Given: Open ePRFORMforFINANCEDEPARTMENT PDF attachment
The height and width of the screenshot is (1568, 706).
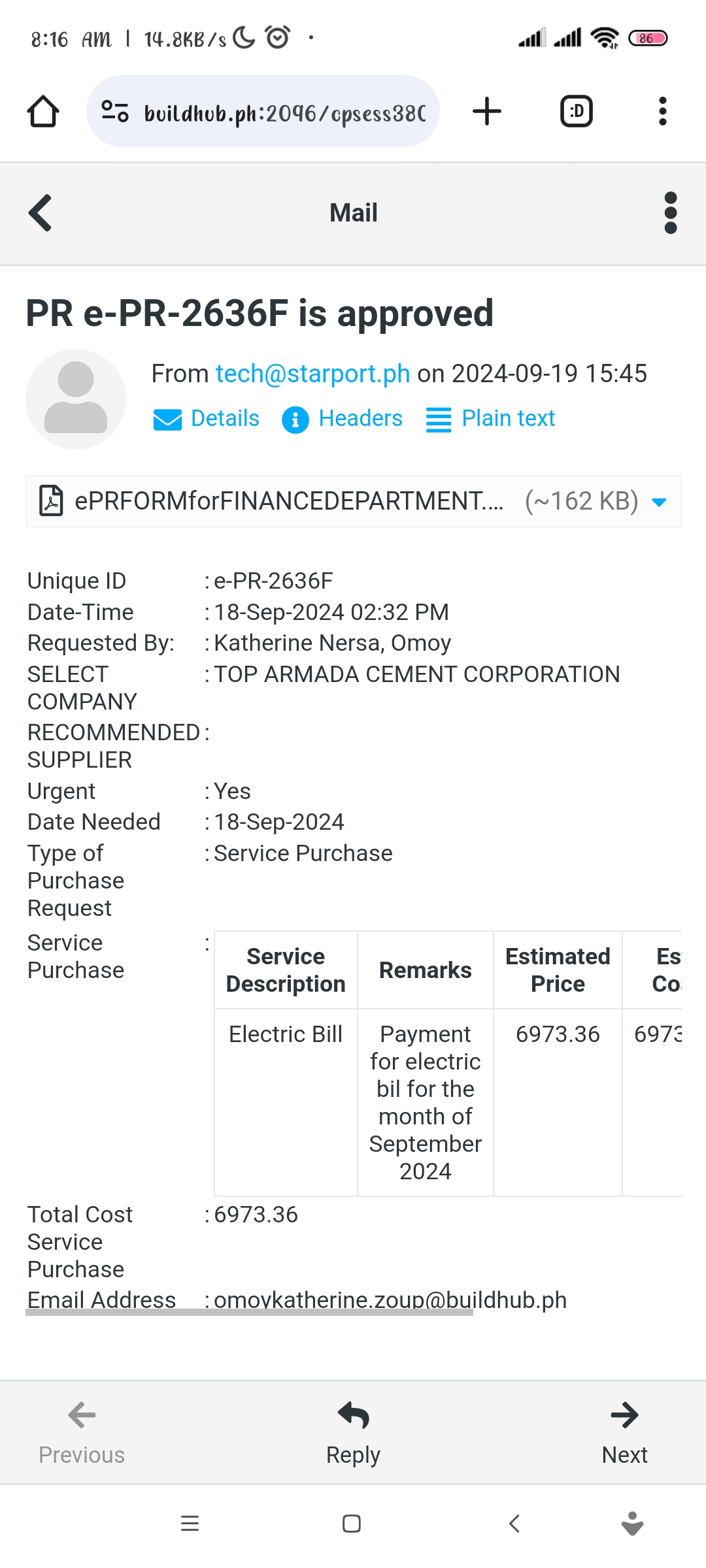Looking at the screenshot, I should coord(288,501).
